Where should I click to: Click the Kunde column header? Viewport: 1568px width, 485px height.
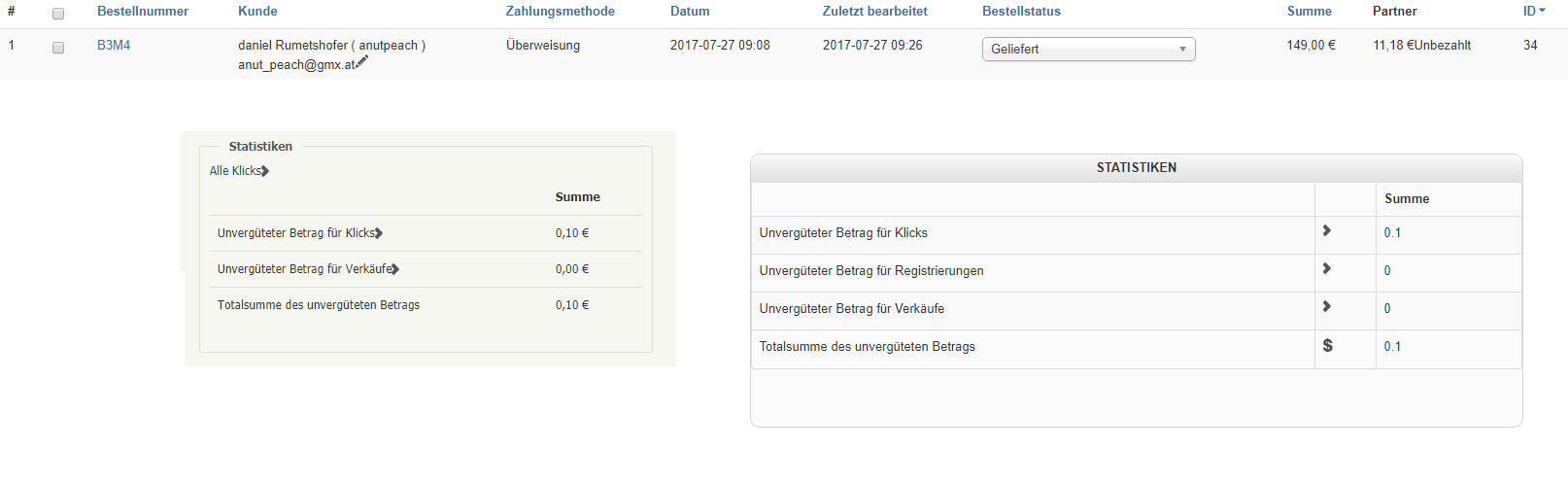pos(257,11)
